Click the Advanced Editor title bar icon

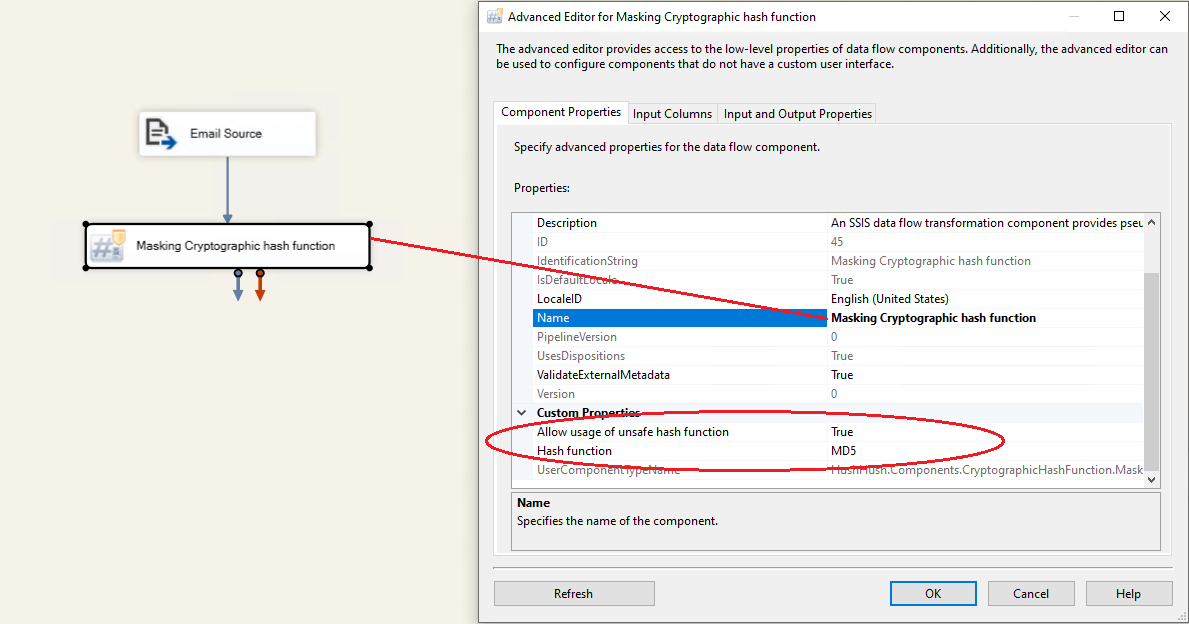click(x=494, y=17)
